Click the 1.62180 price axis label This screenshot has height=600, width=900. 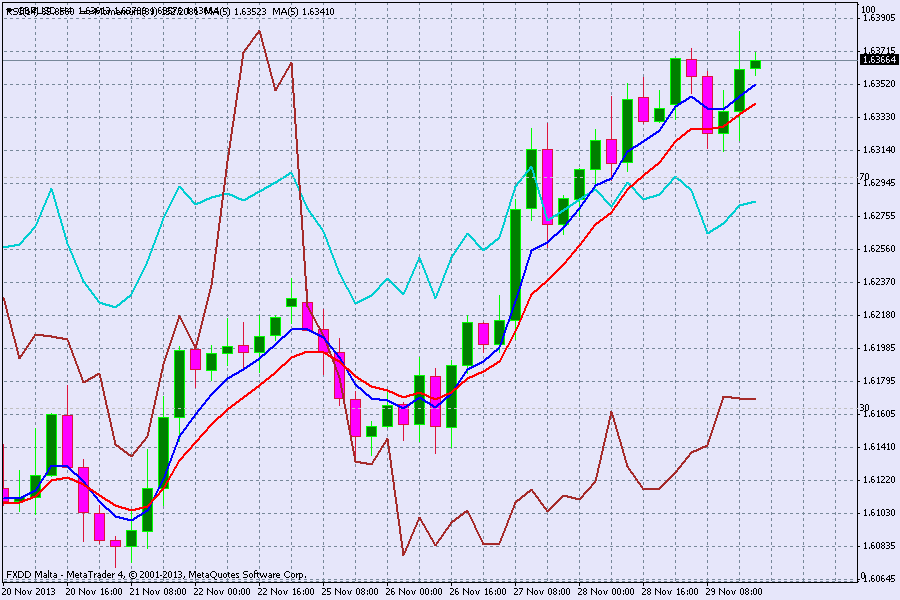pos(877,315)
